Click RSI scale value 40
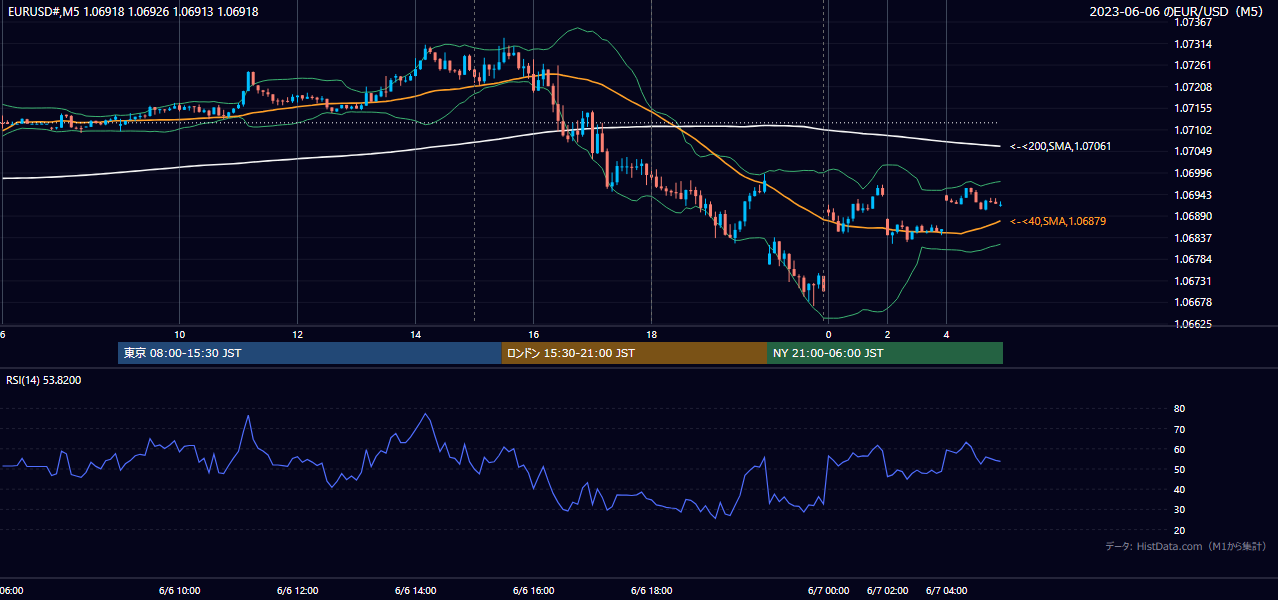Image resolution: width=1278 pixels, height=600 pixels. [1179, 490]
